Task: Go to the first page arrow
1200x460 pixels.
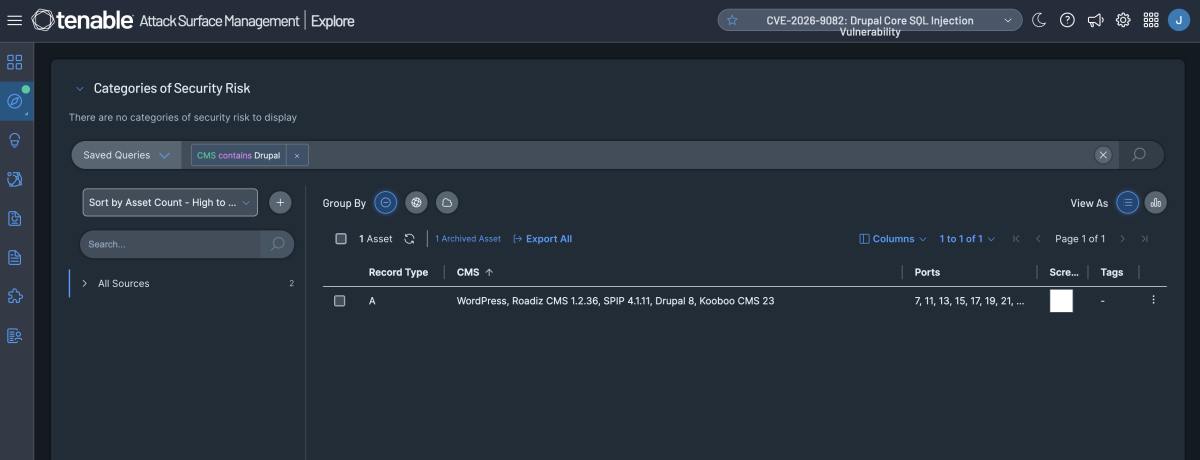Action: pos(1016,239)
